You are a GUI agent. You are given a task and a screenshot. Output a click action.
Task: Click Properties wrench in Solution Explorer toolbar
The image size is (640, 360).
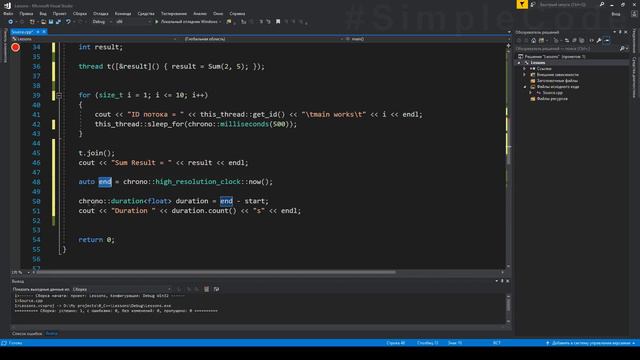click(599, 40)
